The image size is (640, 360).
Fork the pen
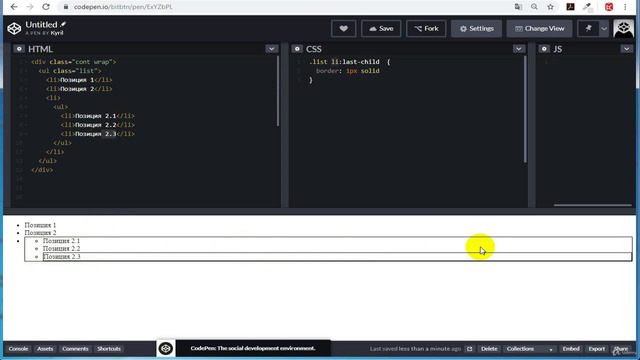426,29
